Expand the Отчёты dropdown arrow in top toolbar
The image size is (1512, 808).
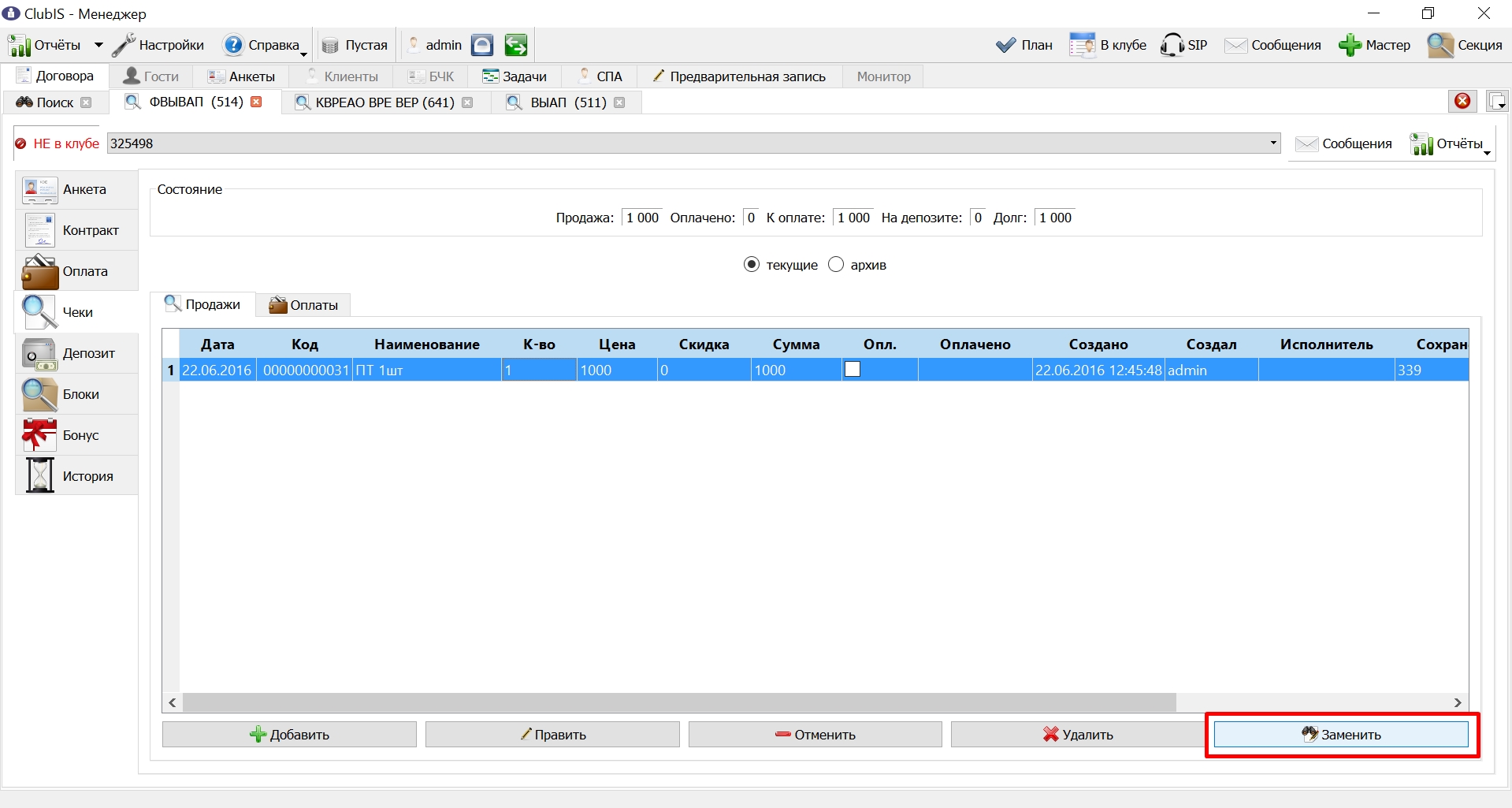[x=98, y=45]
